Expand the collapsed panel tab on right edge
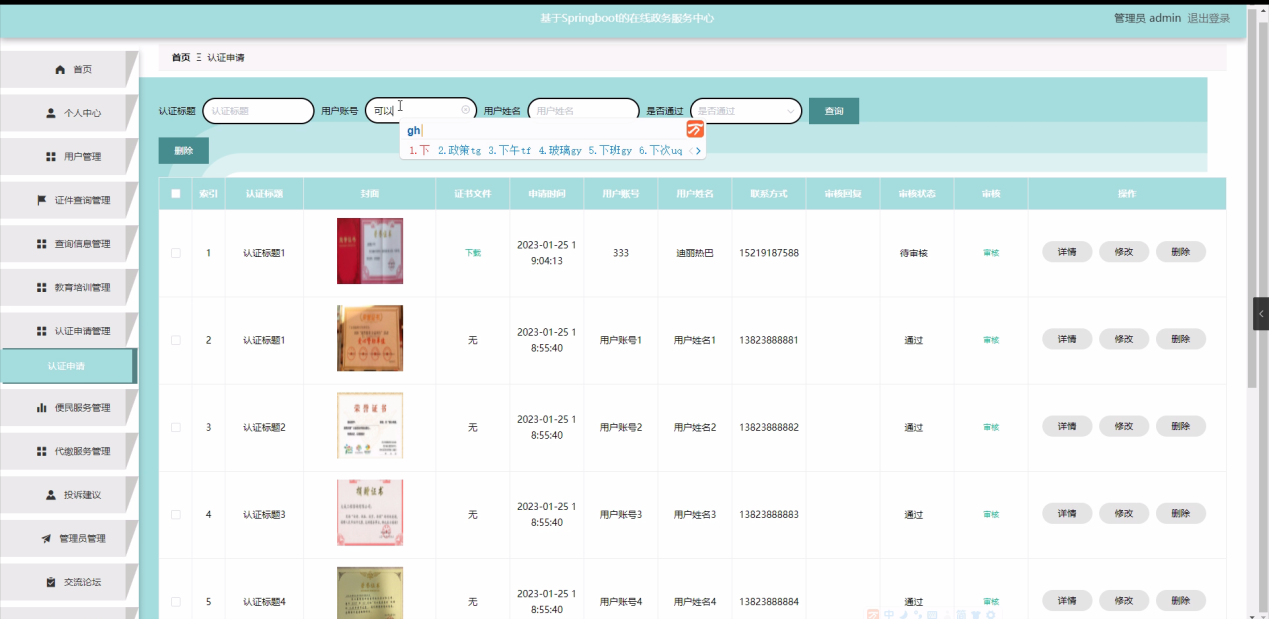The image size is (1269, 619). (x=1261, y=313)
